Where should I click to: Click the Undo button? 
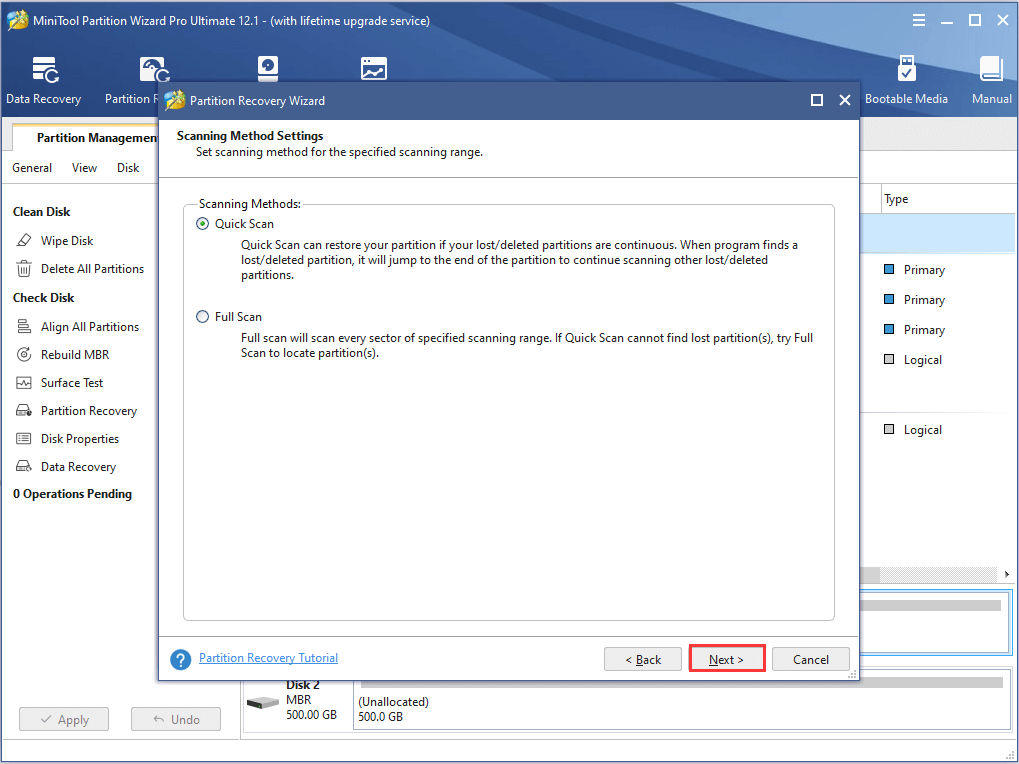click(175, 719)
